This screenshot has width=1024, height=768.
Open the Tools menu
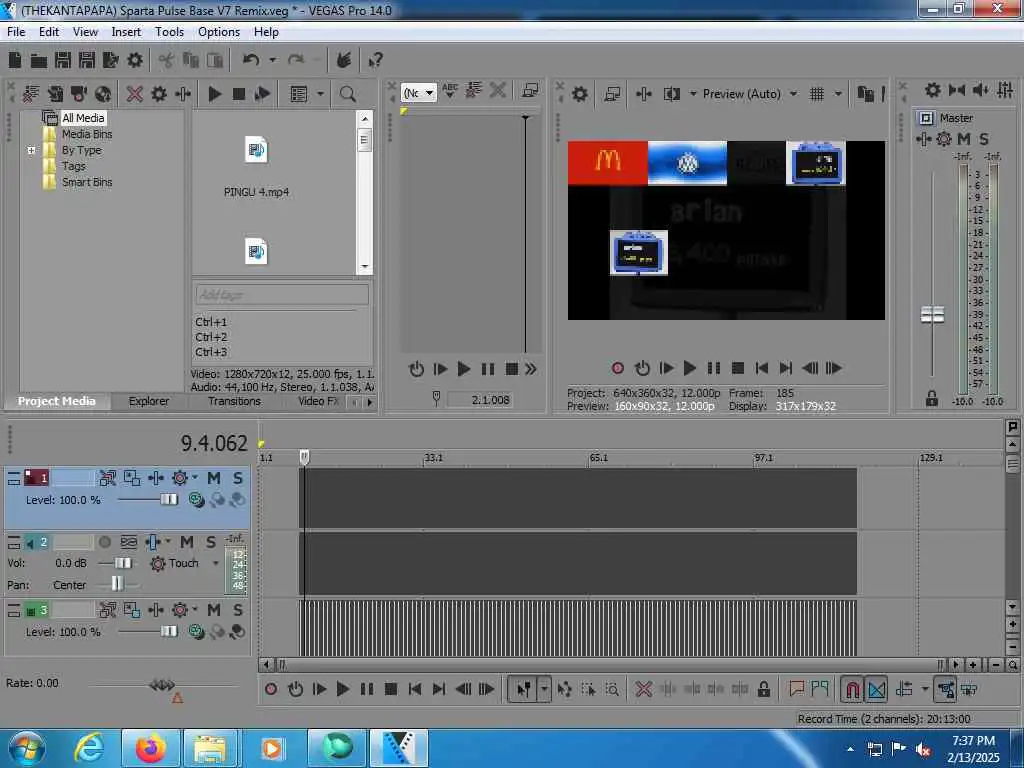[x=169, y=32]
